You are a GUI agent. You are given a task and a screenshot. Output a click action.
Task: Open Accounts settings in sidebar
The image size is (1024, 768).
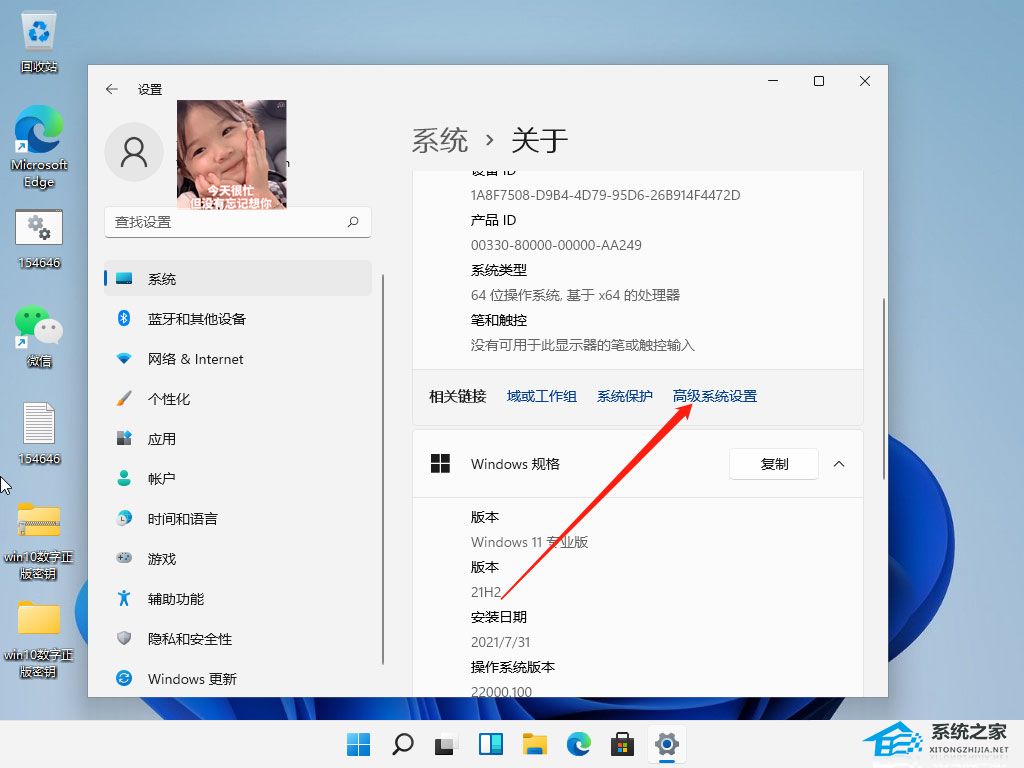[x=161, y=479]
